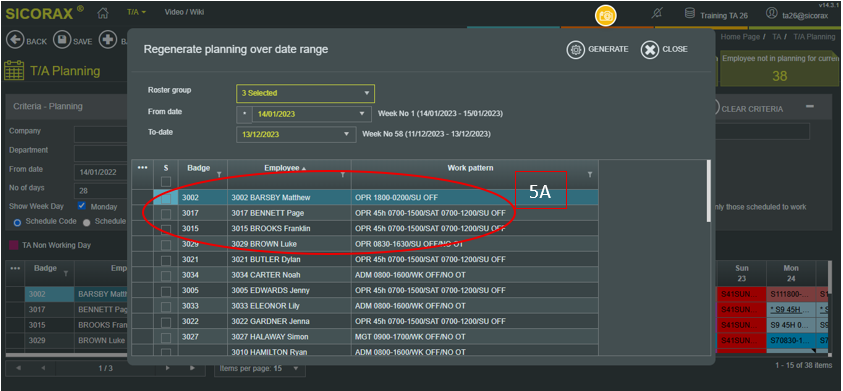Open background grid's three-dot column menu
The height and width of the screenshot is (391, 843).
point(15,268)
